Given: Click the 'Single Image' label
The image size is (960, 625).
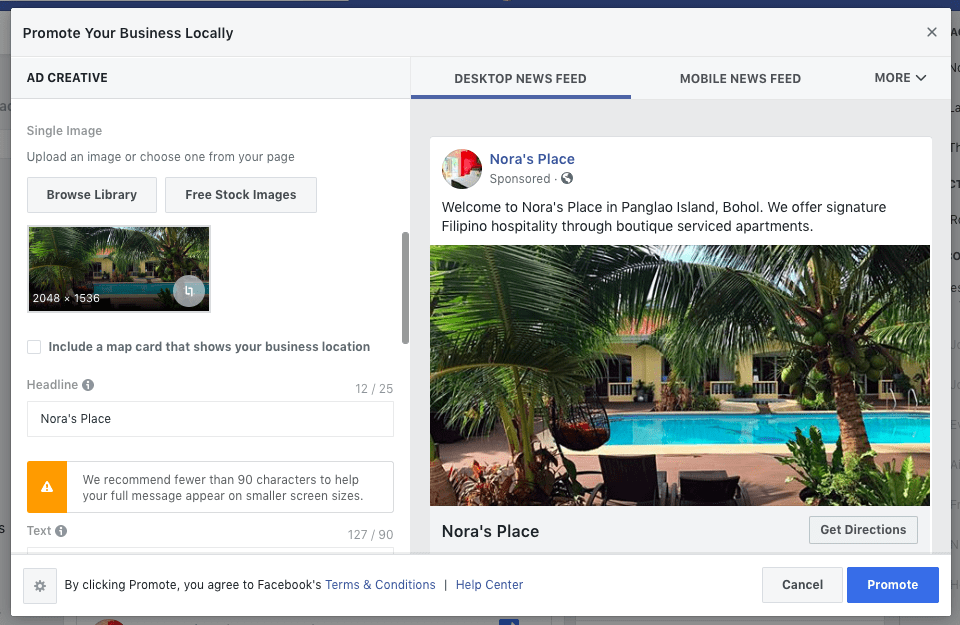Looking at the screenshot, I should coord(64,130).
